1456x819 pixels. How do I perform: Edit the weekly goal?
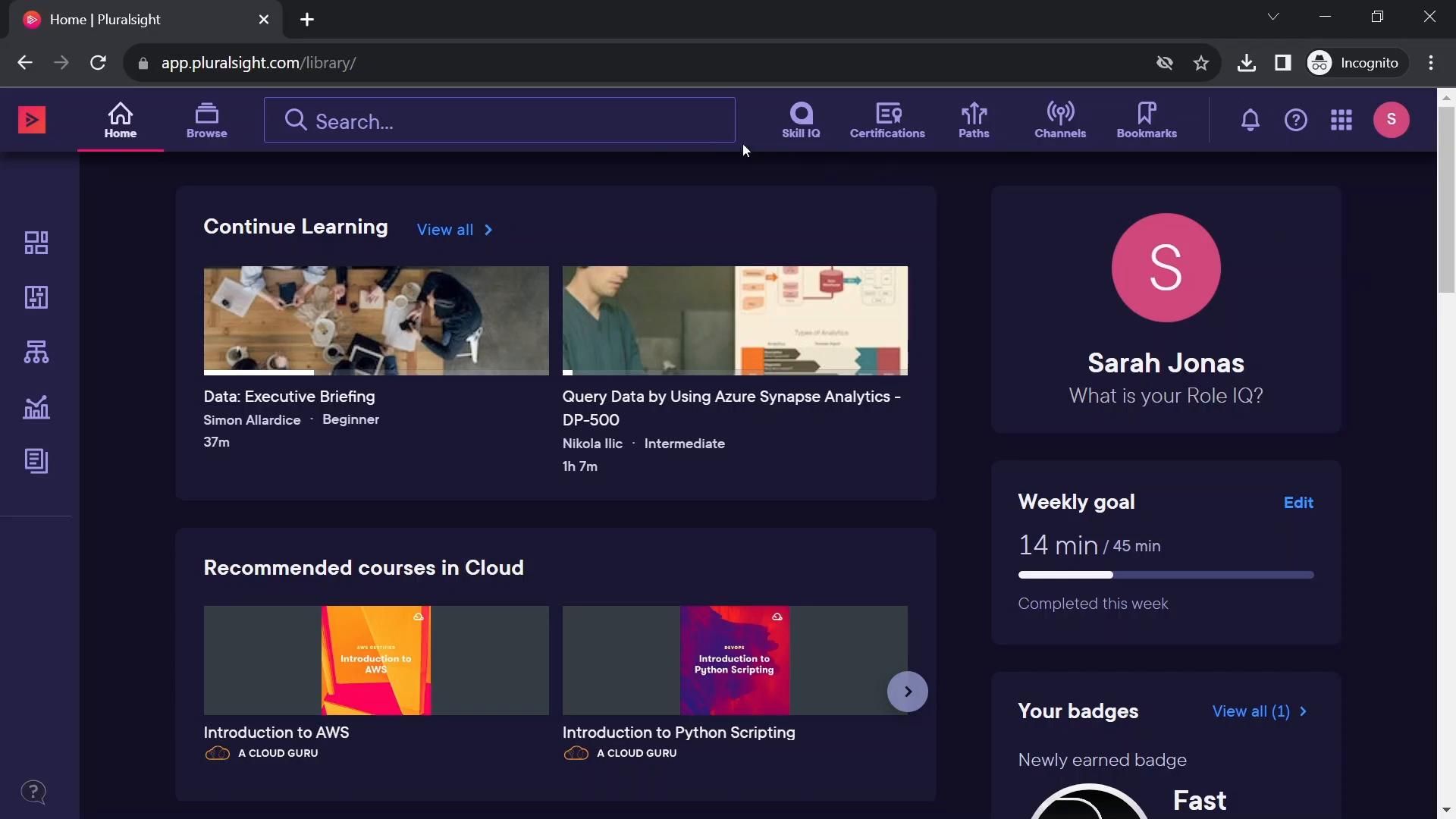[x=1298, y=503]
